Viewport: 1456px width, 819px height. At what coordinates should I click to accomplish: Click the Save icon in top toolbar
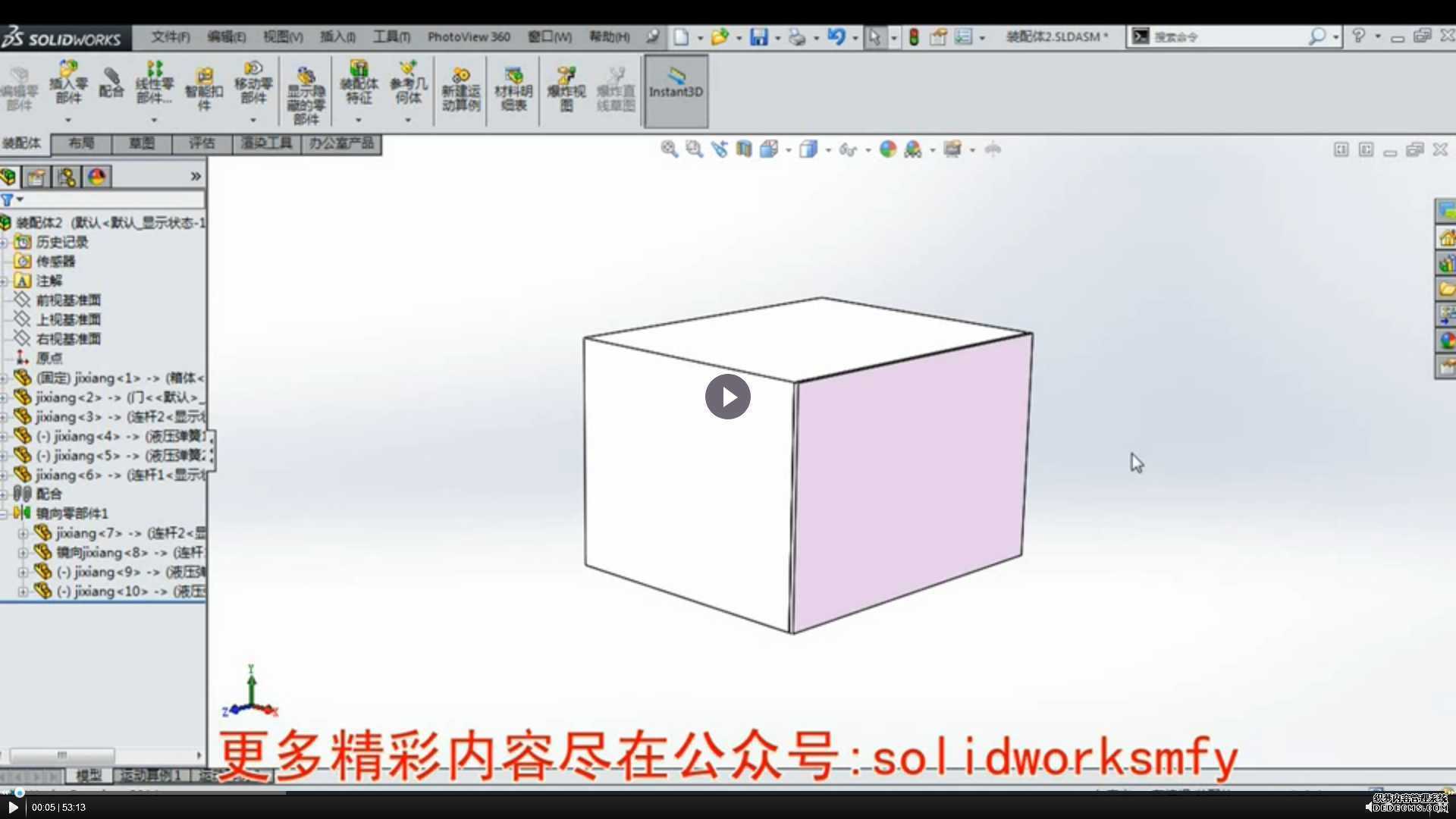tap(758, 36)
